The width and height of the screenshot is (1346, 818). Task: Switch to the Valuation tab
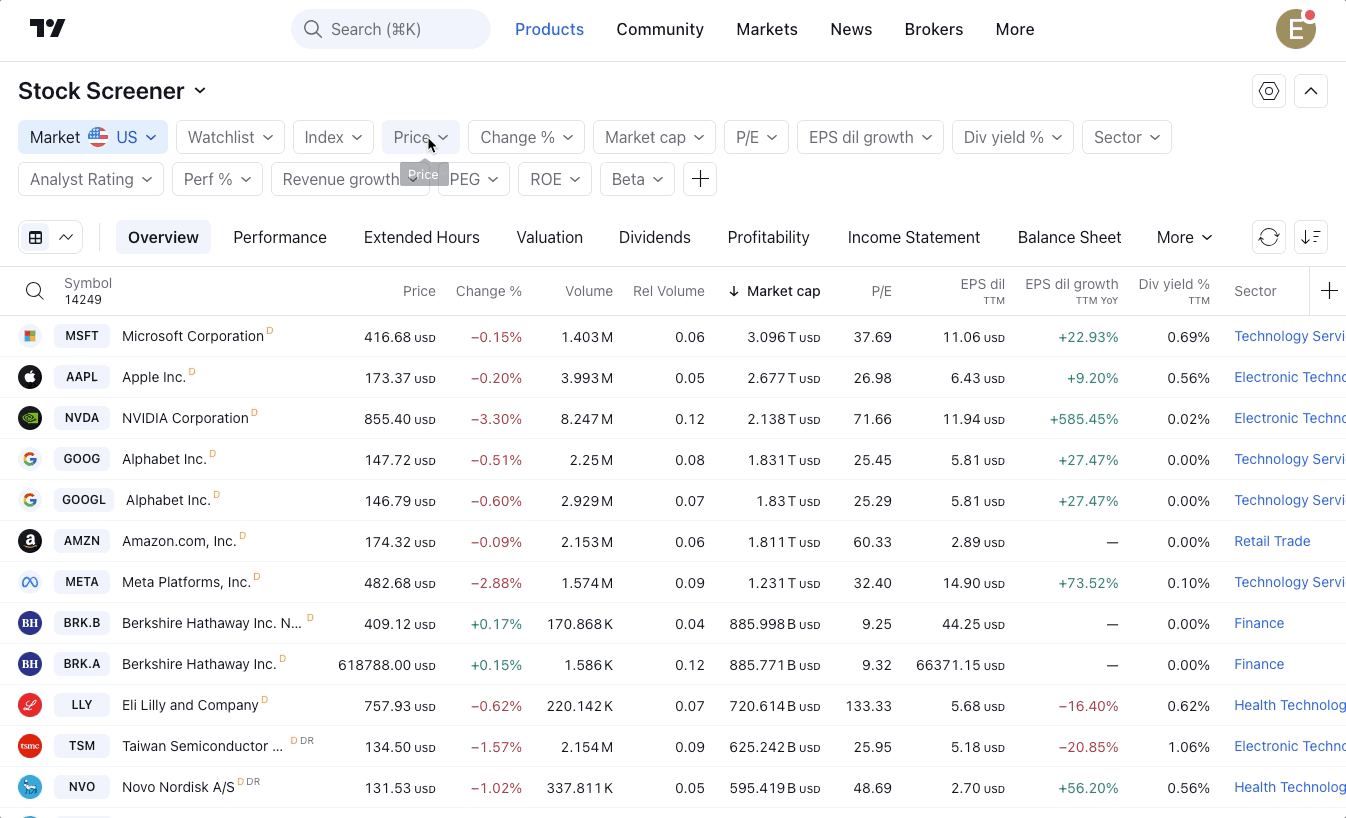(x=550, y=237)
